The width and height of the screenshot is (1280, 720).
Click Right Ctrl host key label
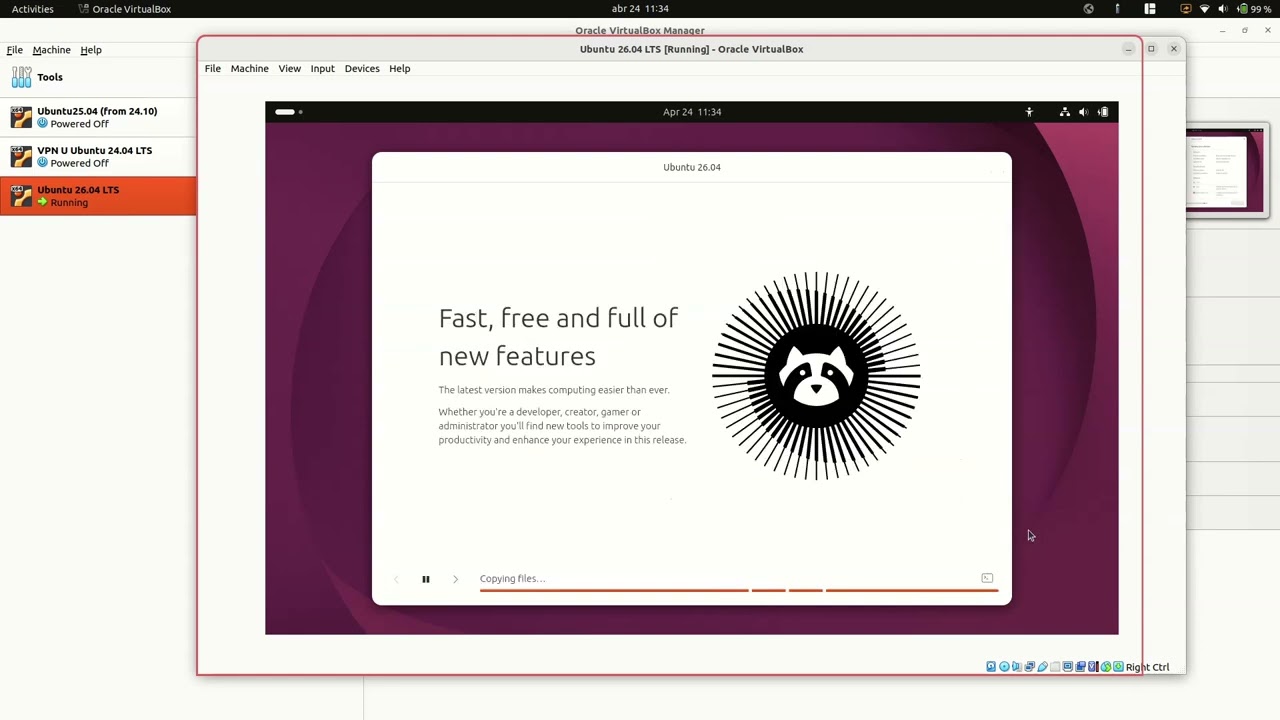point(1147,667)
